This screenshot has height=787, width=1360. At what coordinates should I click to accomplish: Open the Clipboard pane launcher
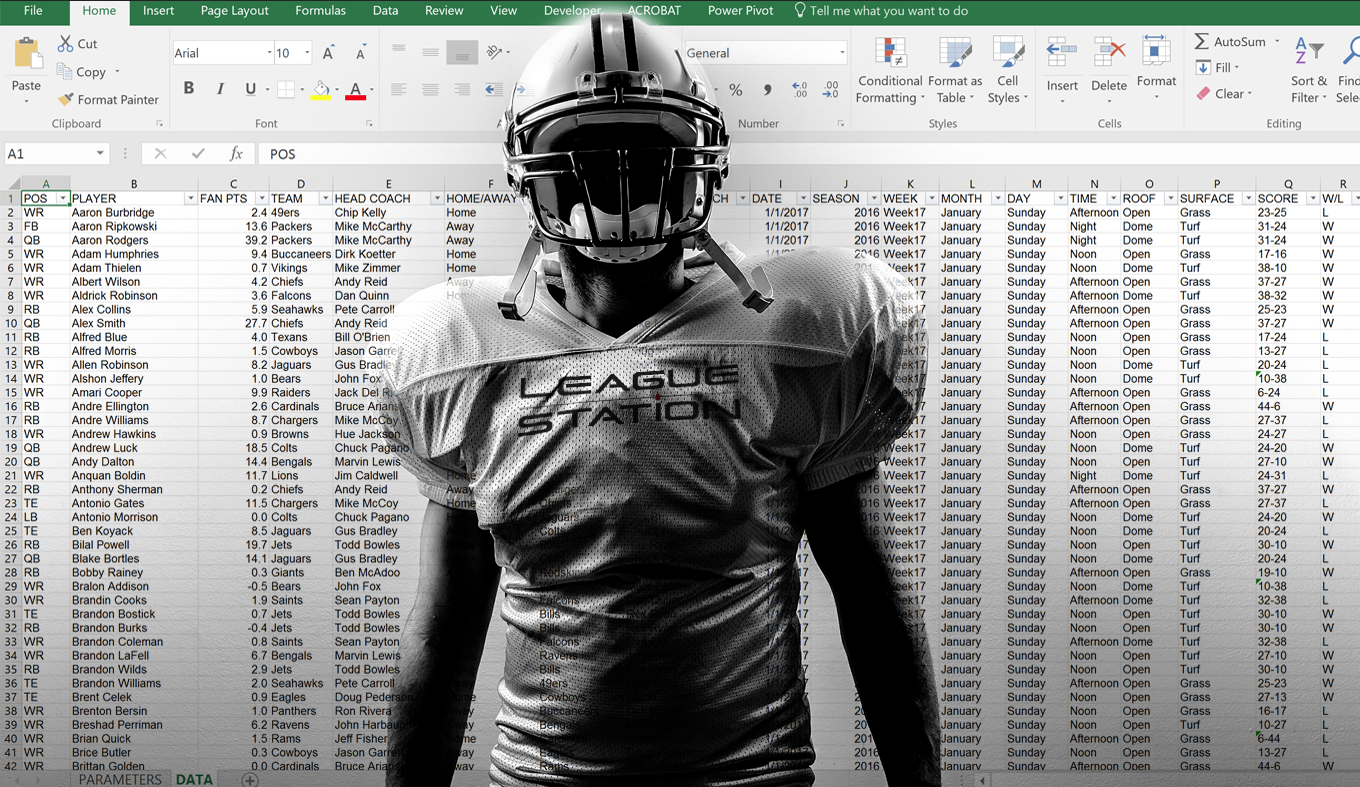coord(159,124)
